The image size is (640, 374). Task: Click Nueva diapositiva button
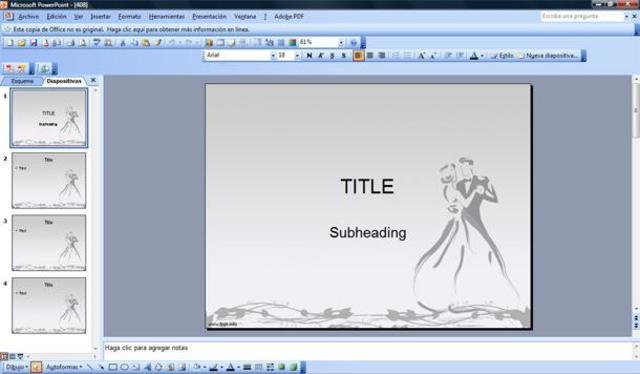tap(548, 56)
